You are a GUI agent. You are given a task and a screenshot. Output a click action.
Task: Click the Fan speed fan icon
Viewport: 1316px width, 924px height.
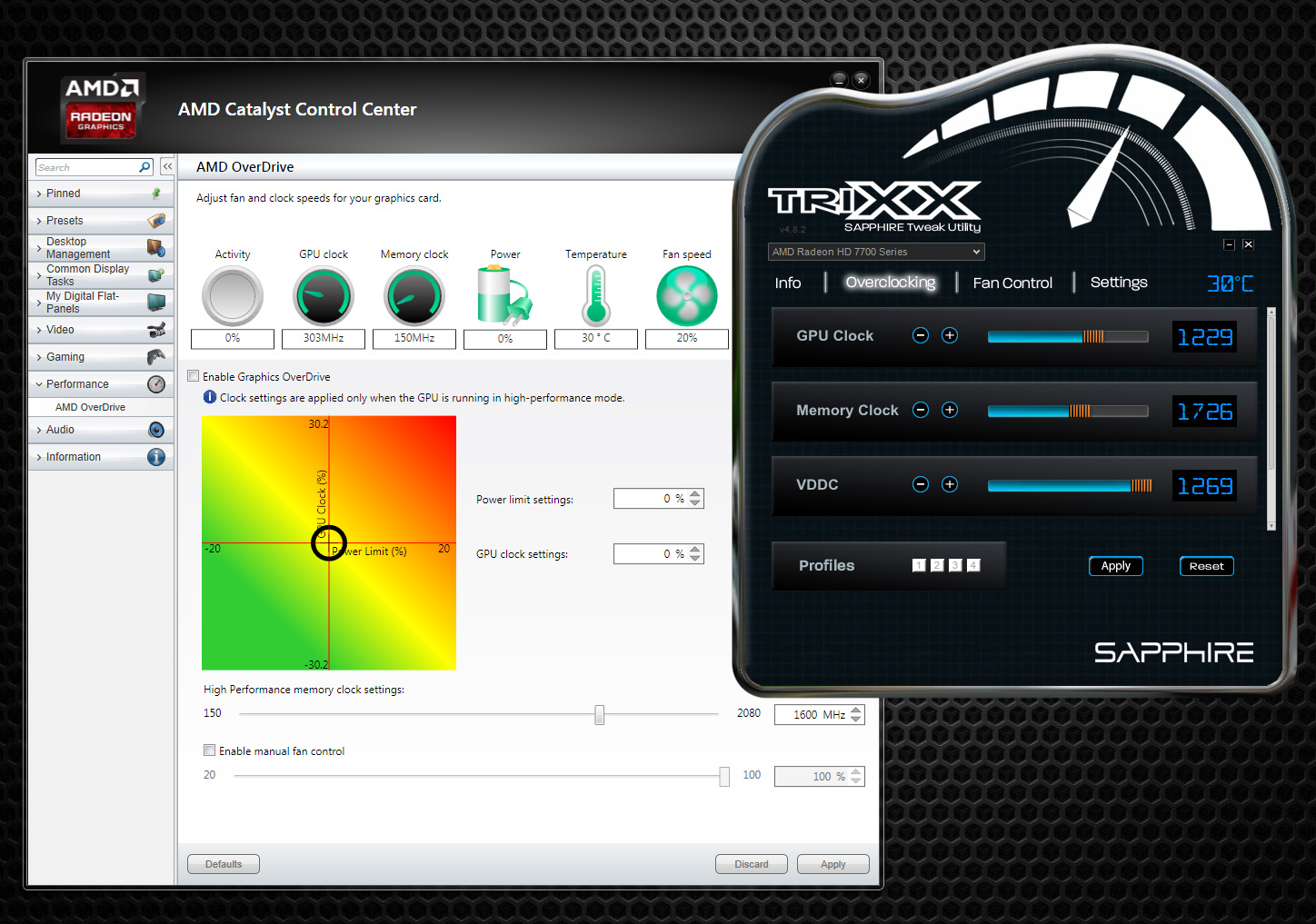click(x=687, y=296)
